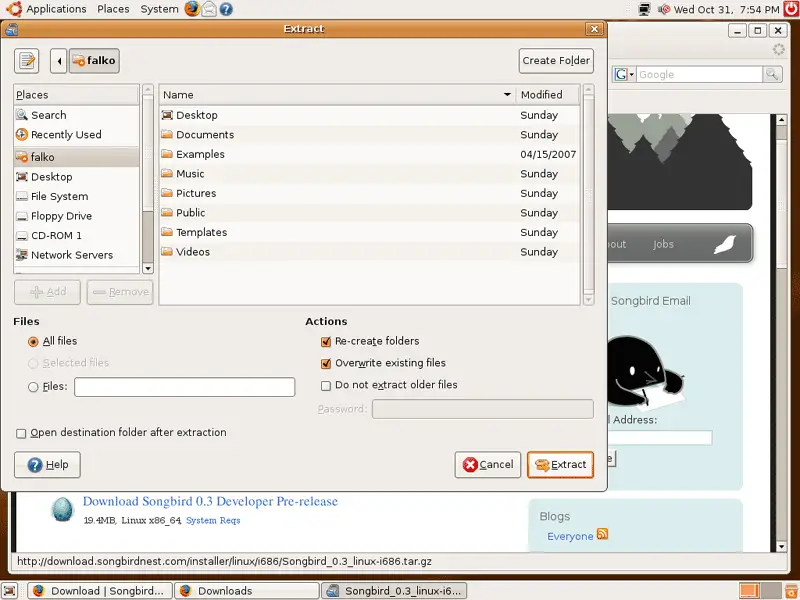This screenshot has height=600, width=800.
Task: Click the Examples folder icon
Action: pyautogui.click(x=167, y=154)
